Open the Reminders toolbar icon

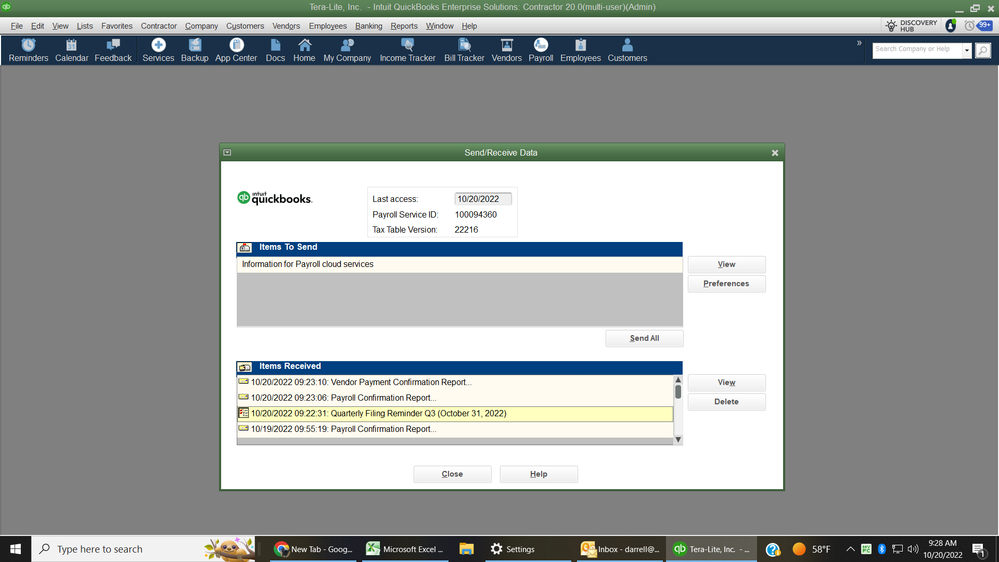pos(28,50)
